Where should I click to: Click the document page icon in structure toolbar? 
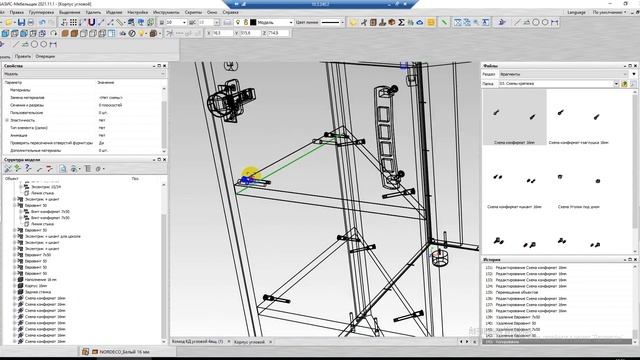click(x=62, y=168)
